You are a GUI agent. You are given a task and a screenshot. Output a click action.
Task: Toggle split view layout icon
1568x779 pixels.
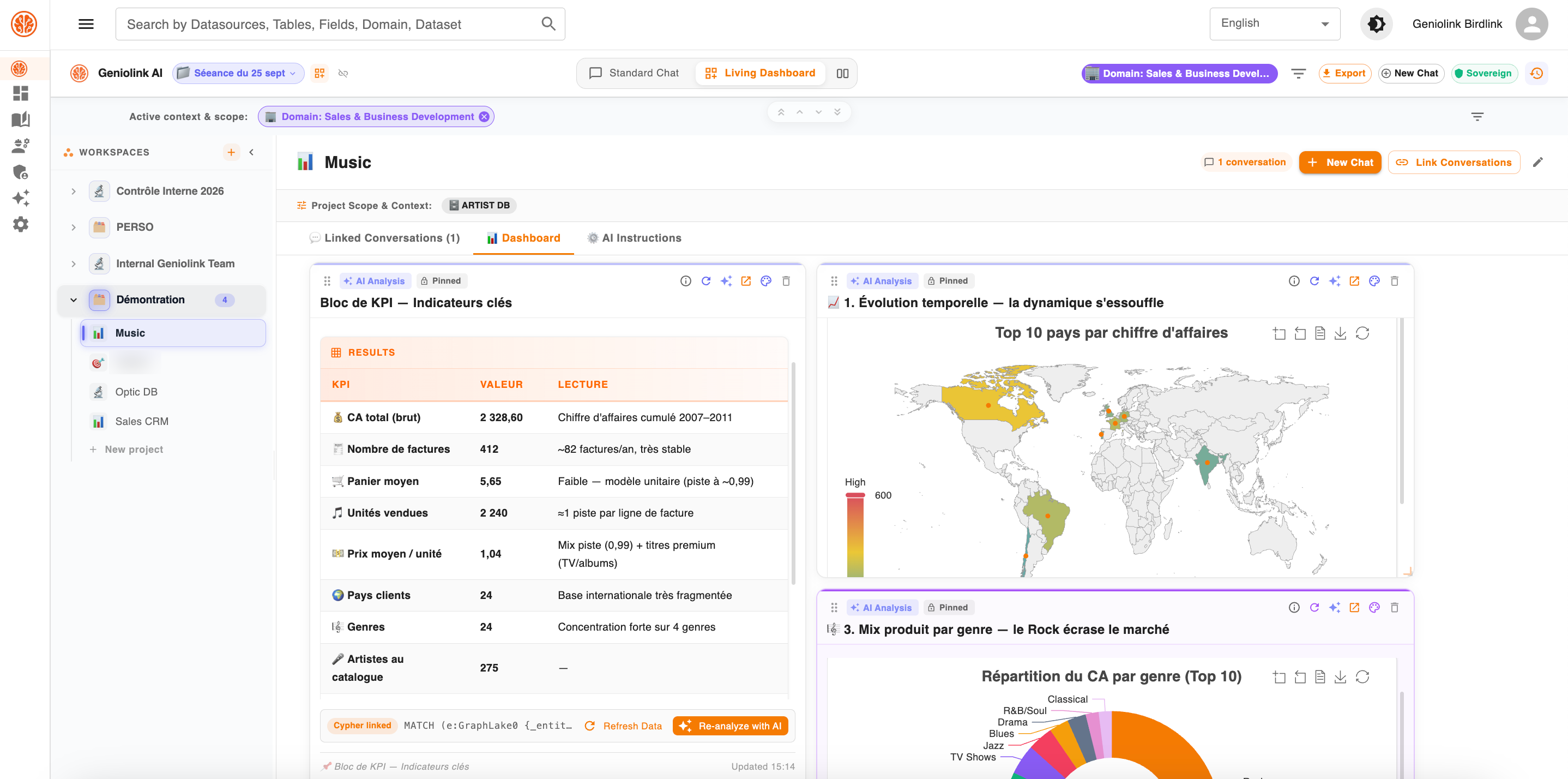pyautogui.click(x=842, y=73)
